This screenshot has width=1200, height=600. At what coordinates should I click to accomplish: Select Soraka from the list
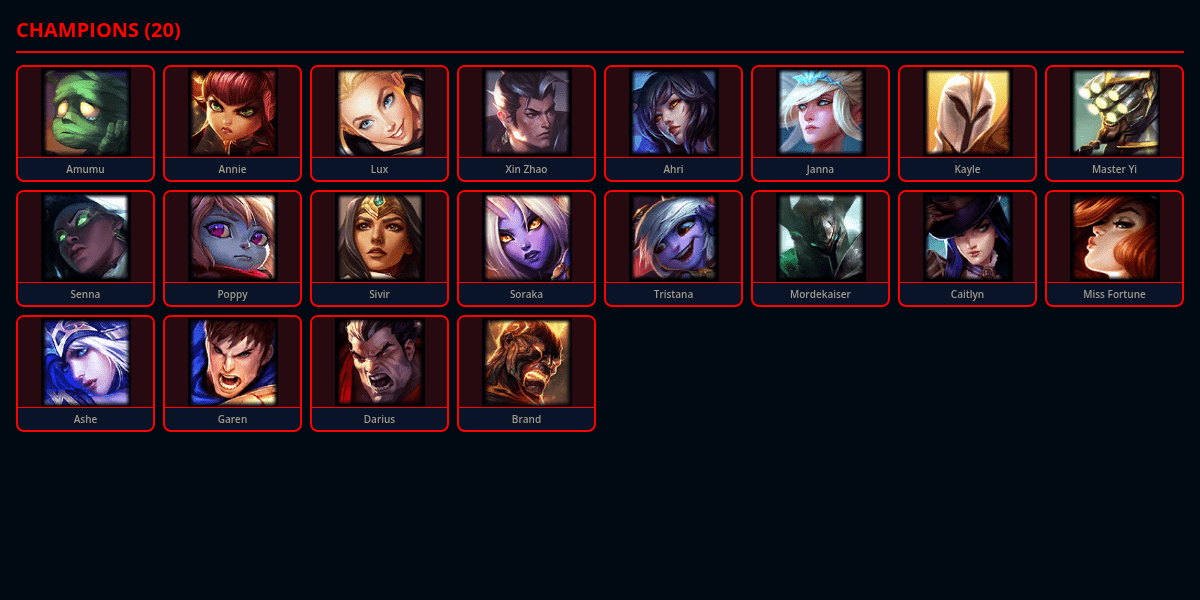click(526, 248)
